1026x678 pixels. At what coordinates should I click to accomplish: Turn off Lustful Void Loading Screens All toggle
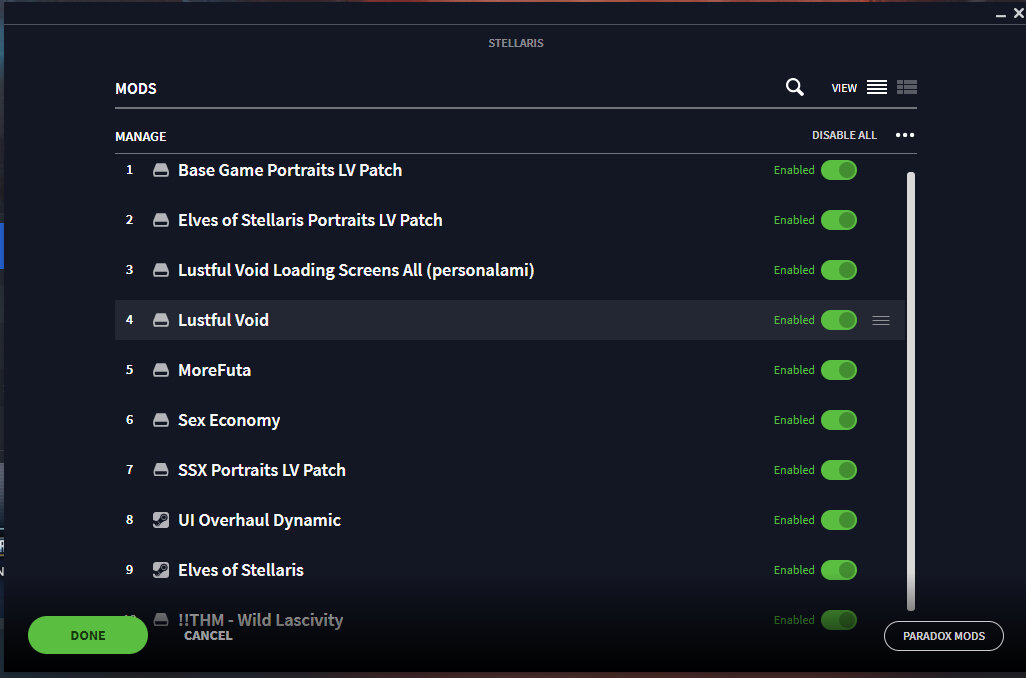839,270
